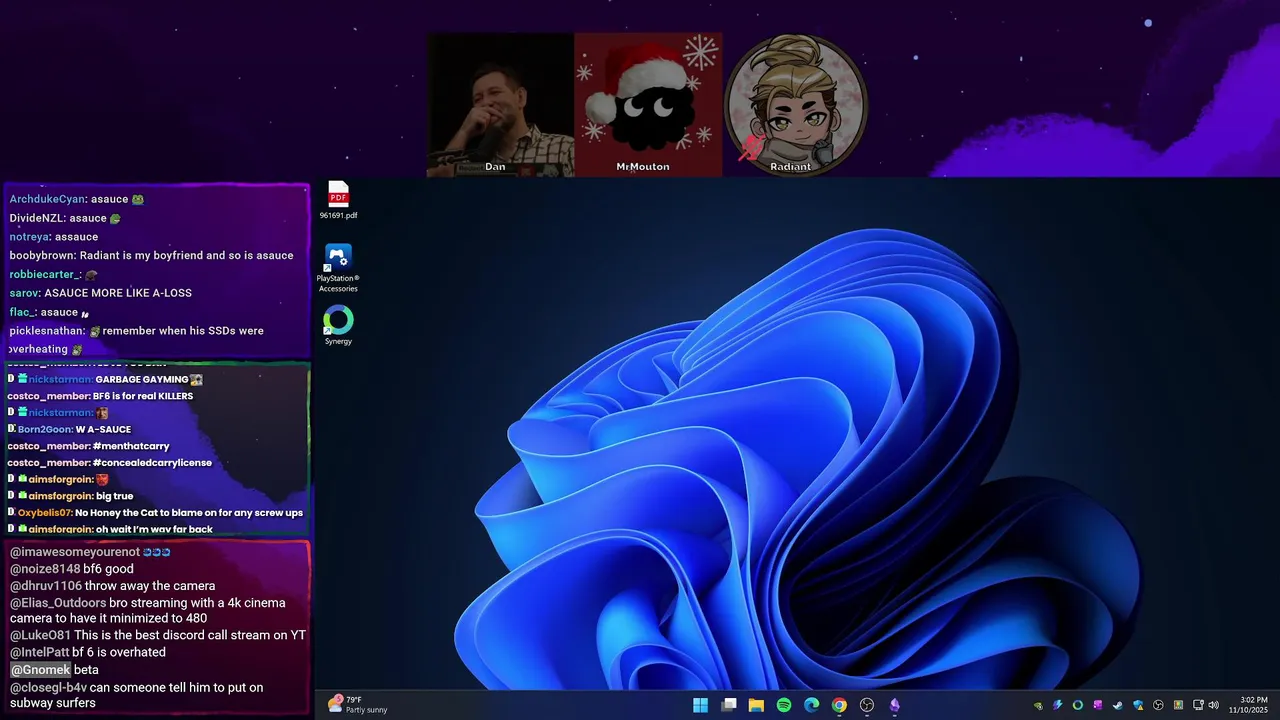Open the purple crystal app on taskbar
Image resolution: width=1280 pixels, height=720 pixels.
tap(895, 705)
